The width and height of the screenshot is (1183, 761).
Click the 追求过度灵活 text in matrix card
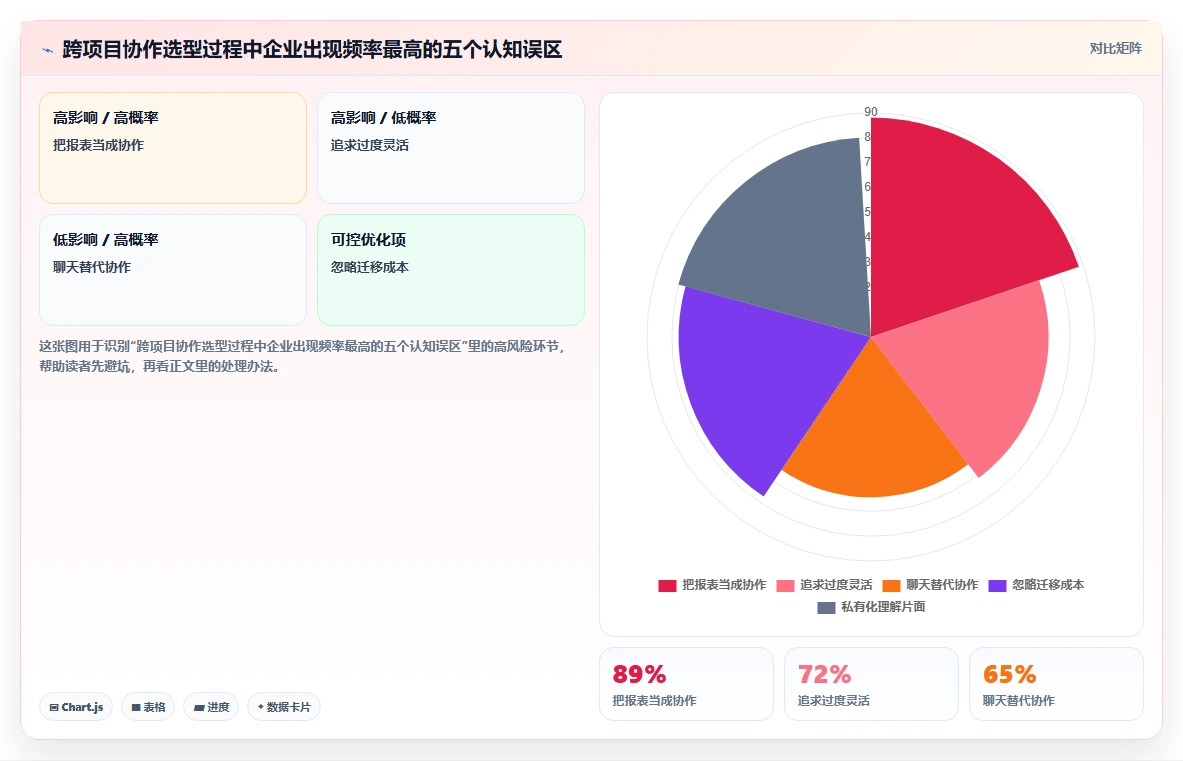(370, 145)
